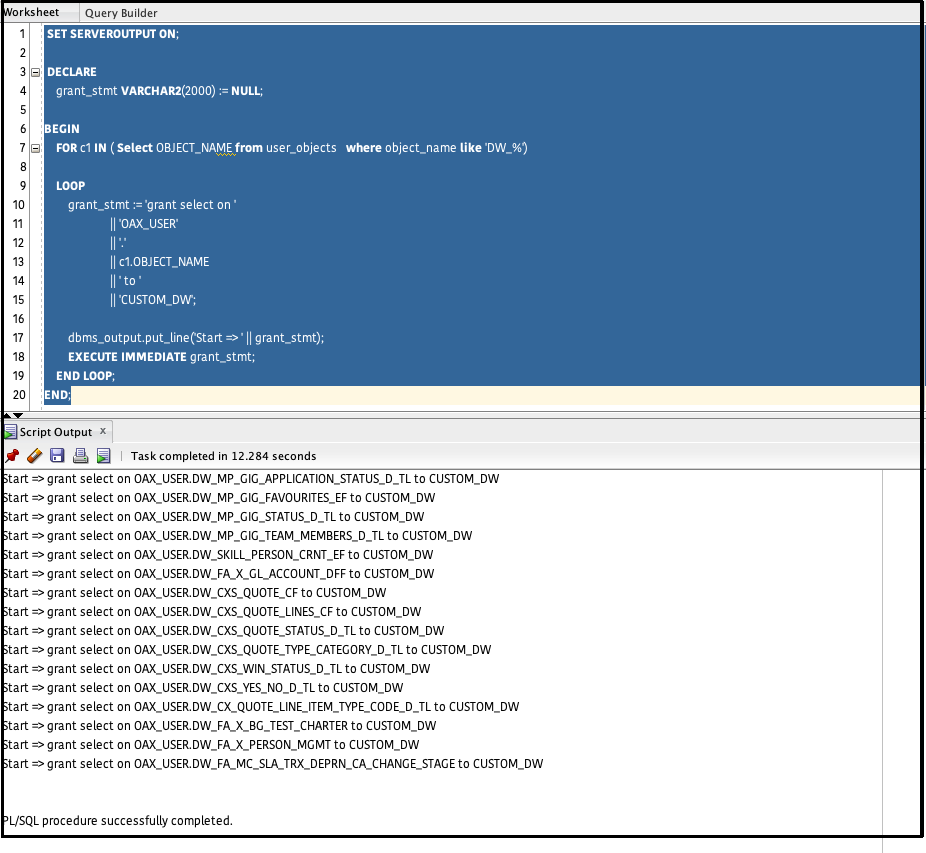Image resolution: width=926 pixels, height=853 pixels.
Task: Click output row DW_CXS_QUOTE_LINES_CF
Action: pos(212,611)
